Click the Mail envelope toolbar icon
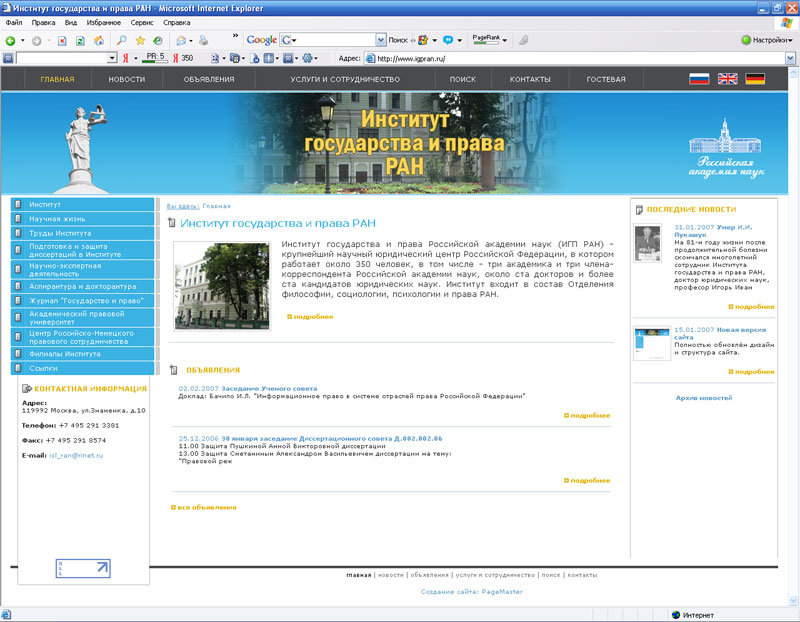800x622 pixels. (181, 41)
